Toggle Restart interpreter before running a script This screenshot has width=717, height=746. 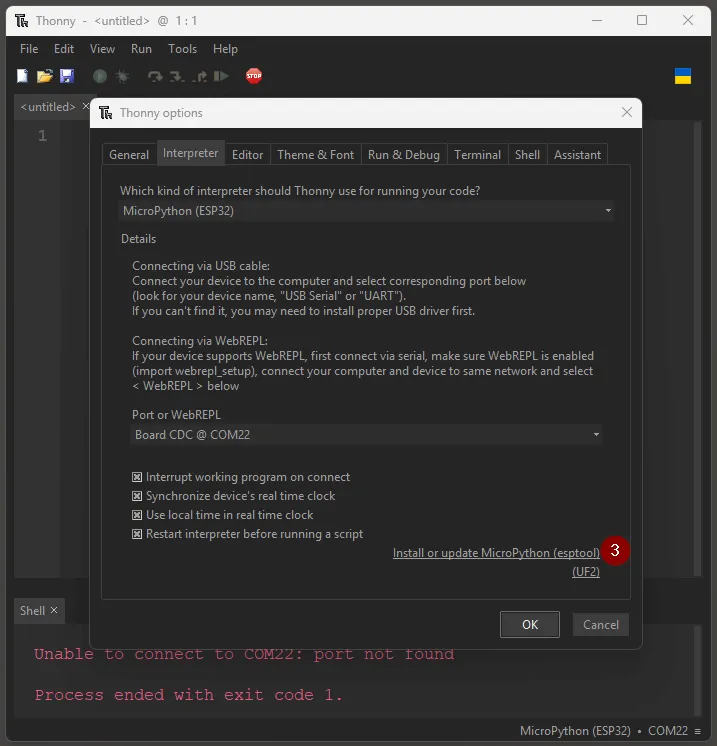point(137,534)
